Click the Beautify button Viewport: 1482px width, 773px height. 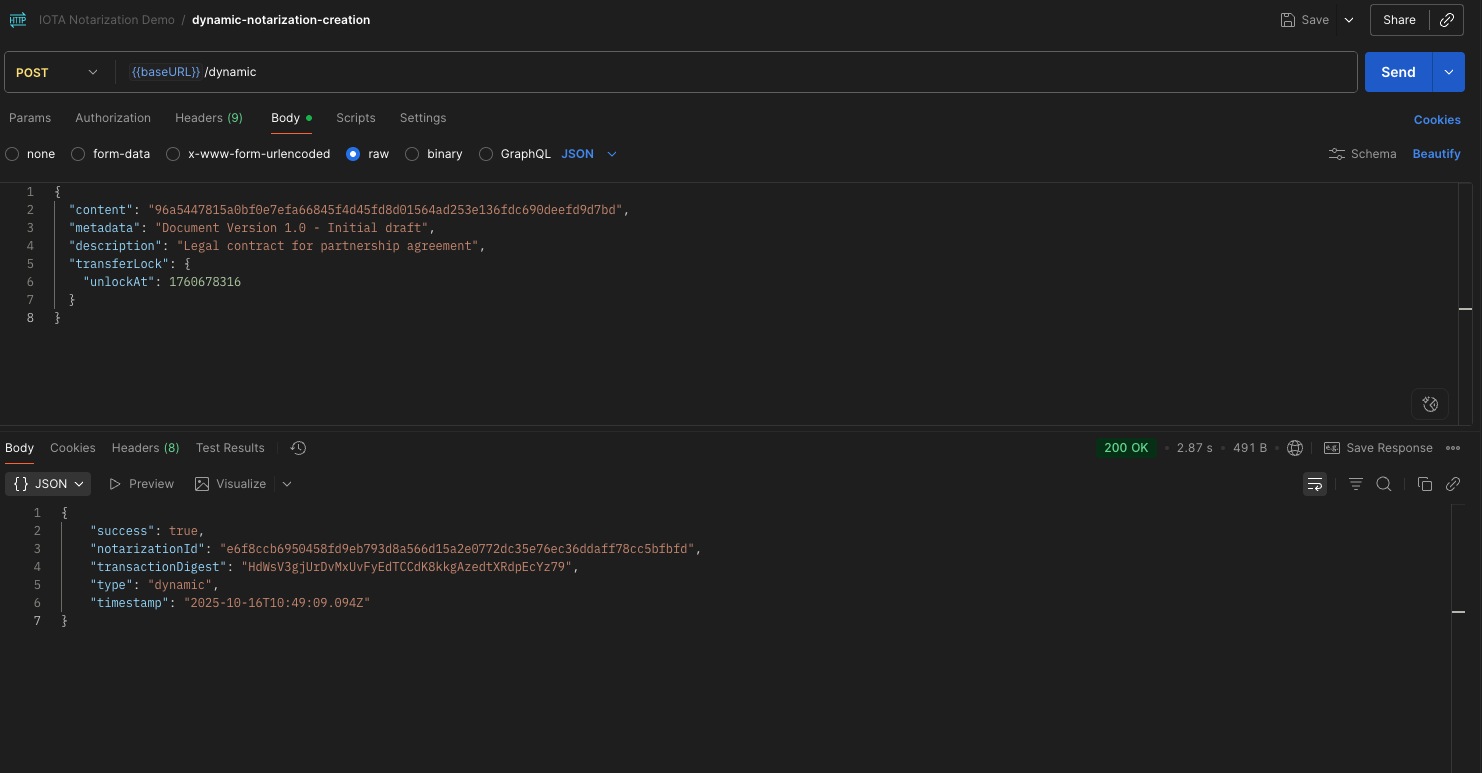(1436, 154)
